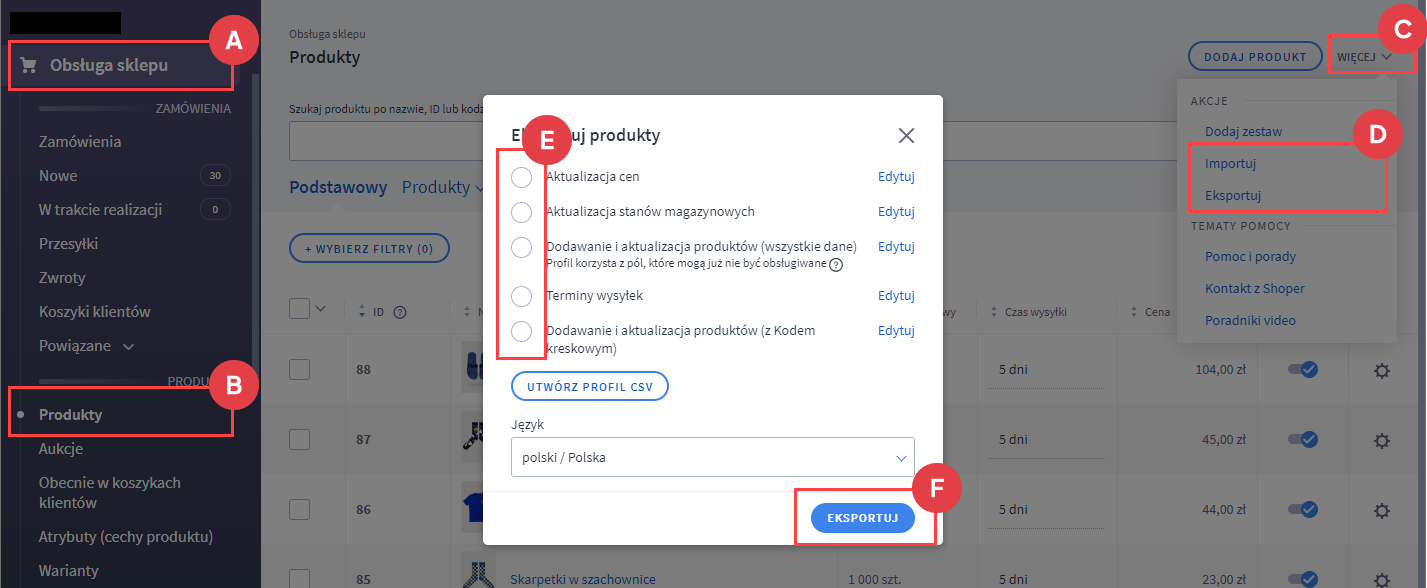
Task: Click Utwórz profil CSV button
Action: point(589,386)
